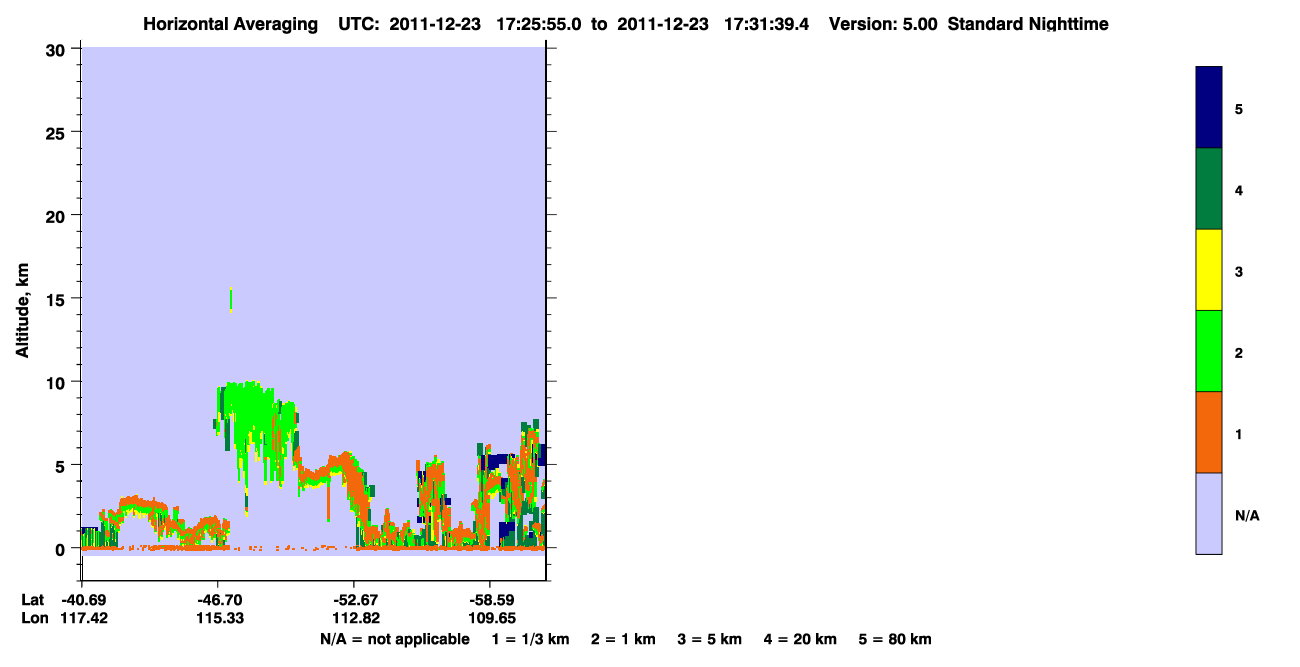The image size is (1300, 667).
Task: Click the 15 km altitude tick label
Action: click(58, 299)
